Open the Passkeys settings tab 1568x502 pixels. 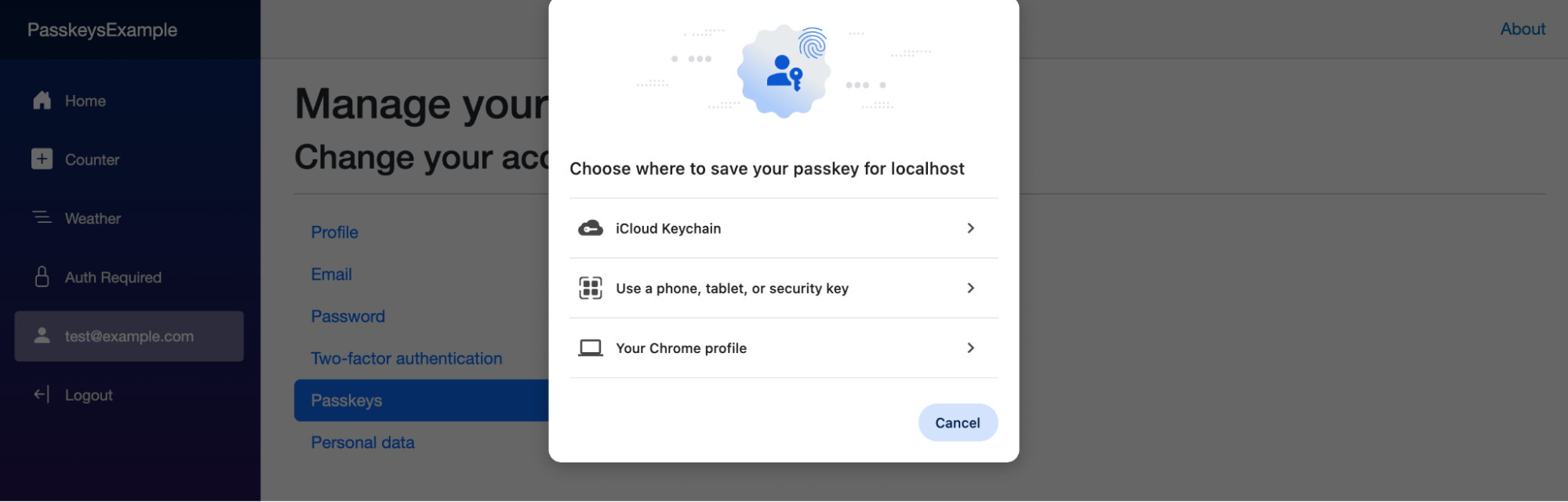[x=347, y=400]
